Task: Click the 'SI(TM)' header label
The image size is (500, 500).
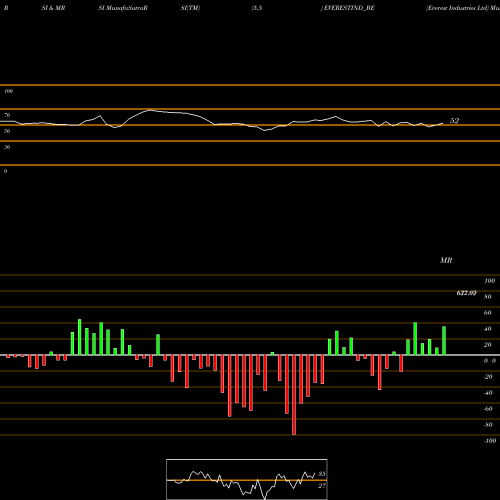Action: tap(190, 8)
